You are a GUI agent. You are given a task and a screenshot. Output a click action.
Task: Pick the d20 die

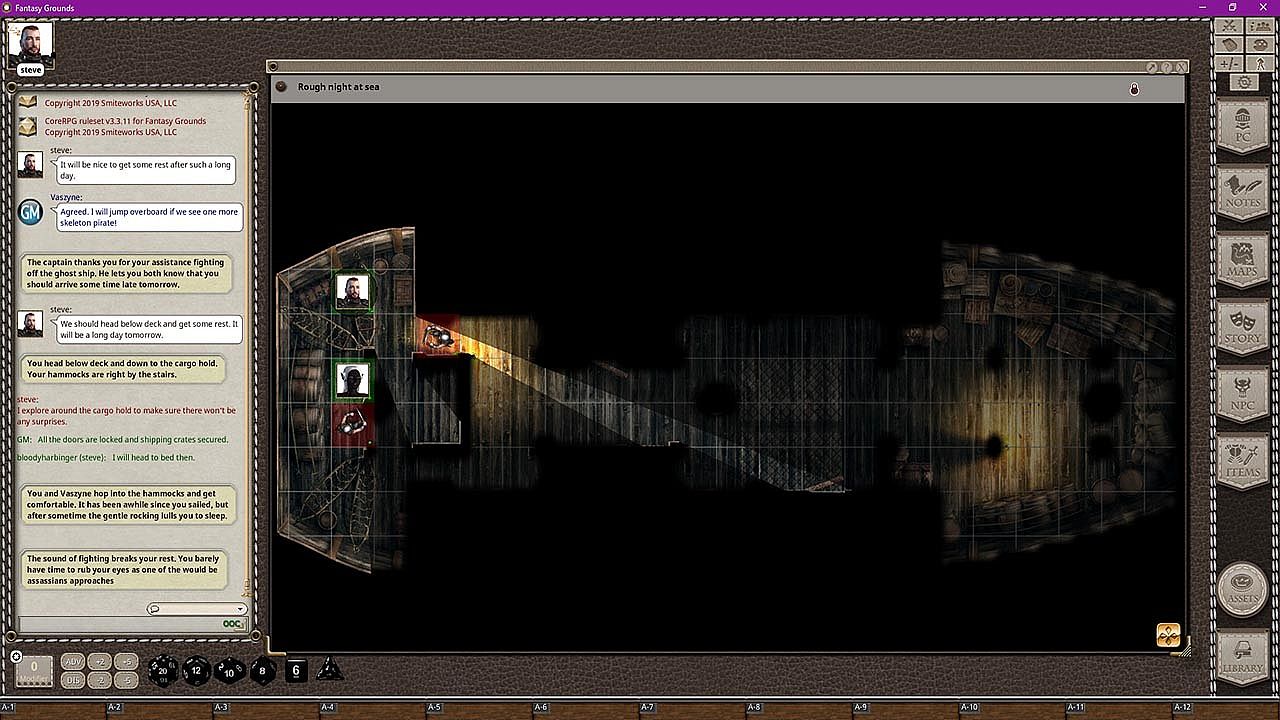[163, 670]
